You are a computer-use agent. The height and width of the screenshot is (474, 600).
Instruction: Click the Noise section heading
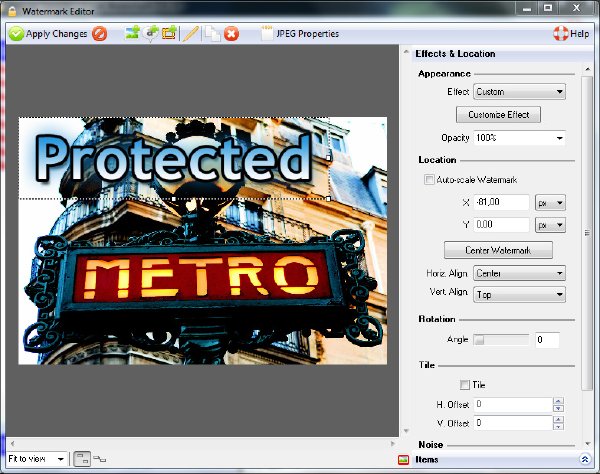430,445
